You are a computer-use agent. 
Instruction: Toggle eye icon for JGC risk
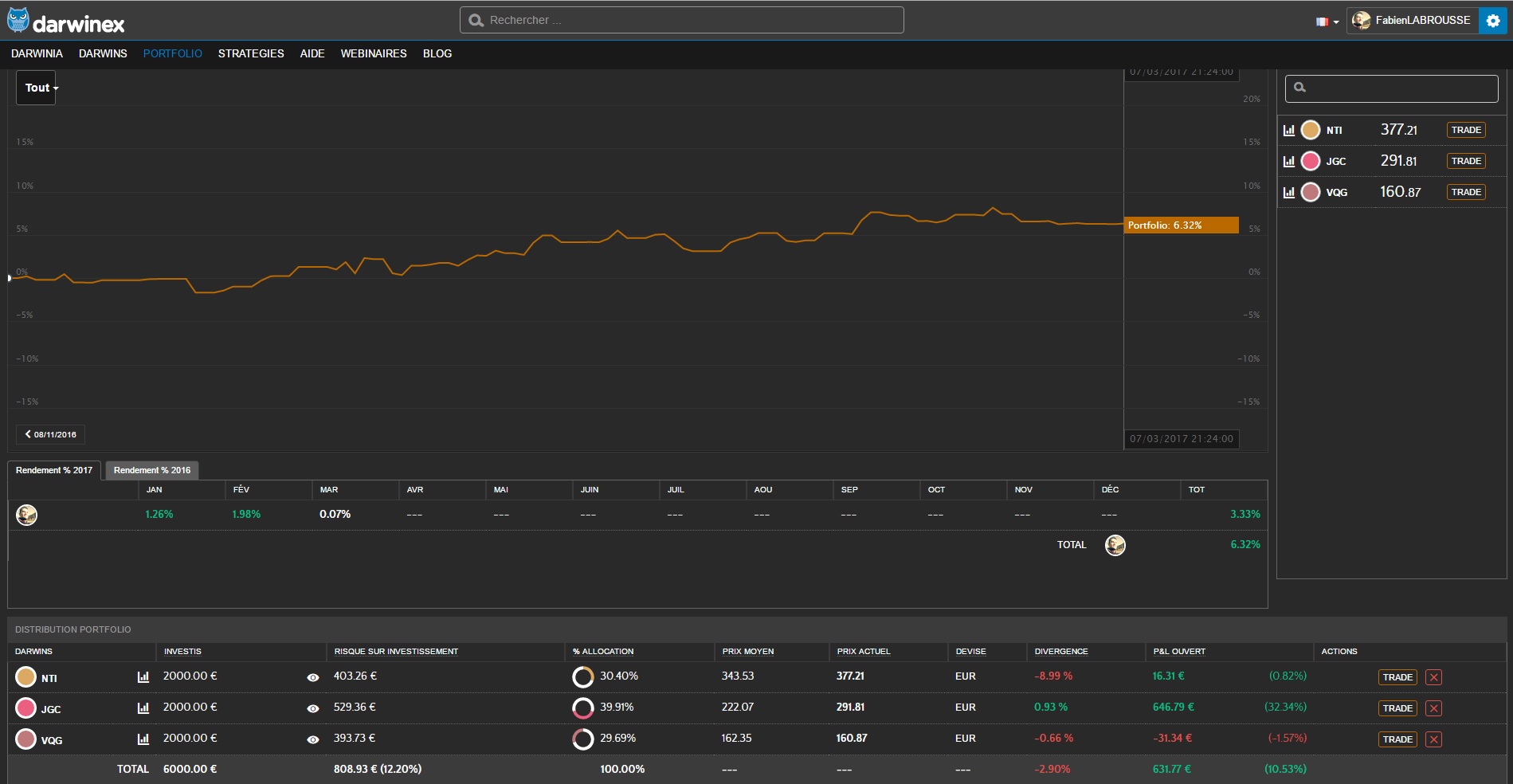pos(313,708)
